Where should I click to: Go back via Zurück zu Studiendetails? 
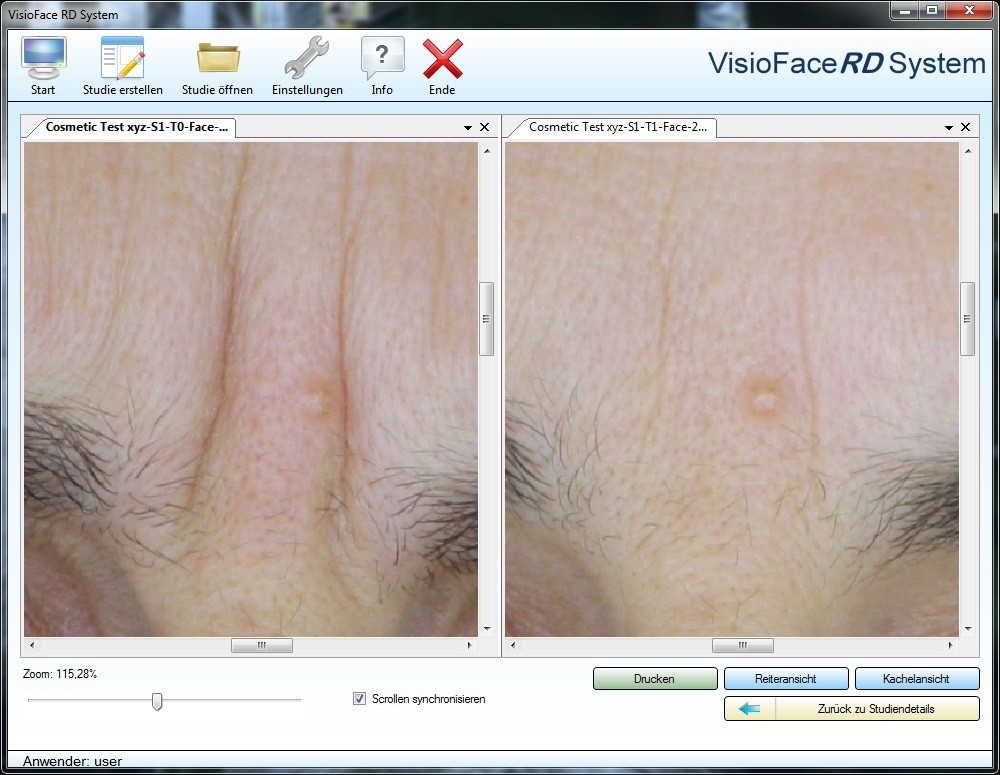[x=851, y=709]
